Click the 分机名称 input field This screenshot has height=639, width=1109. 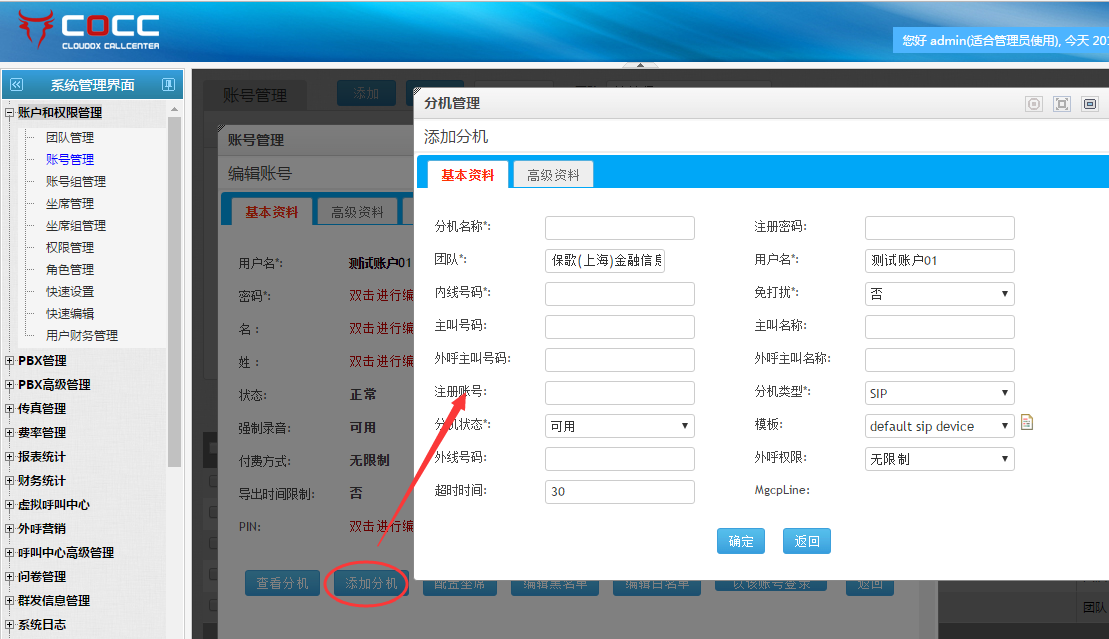coord(619,228)
